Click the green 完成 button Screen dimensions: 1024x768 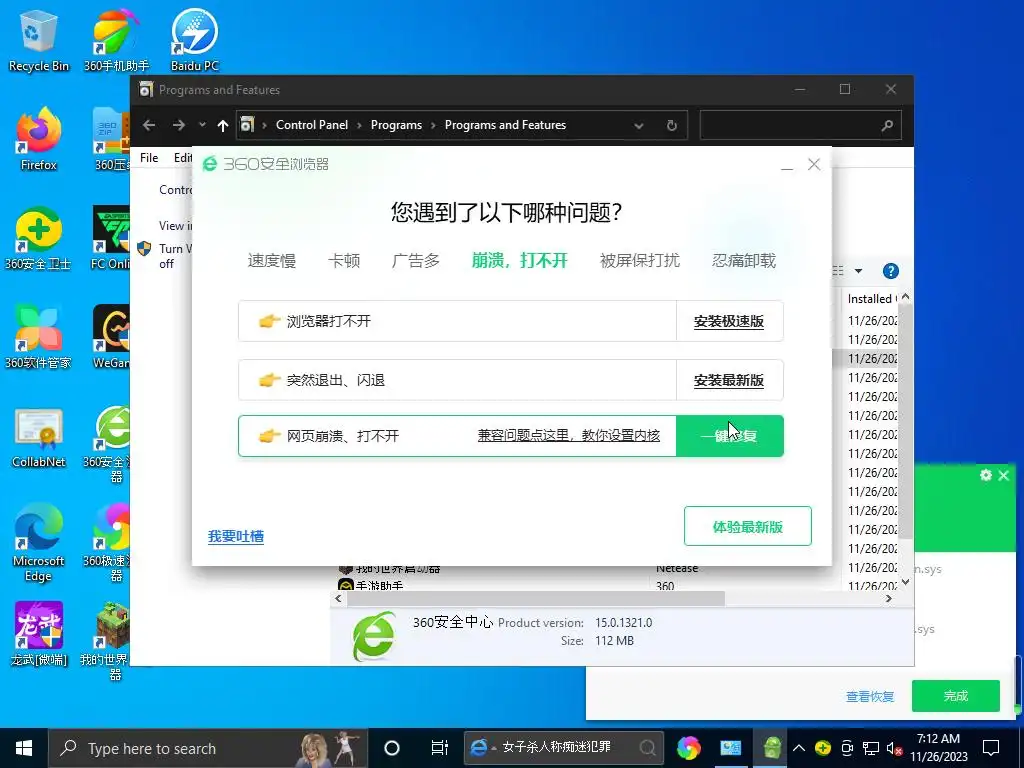click(x=955, y=696)
